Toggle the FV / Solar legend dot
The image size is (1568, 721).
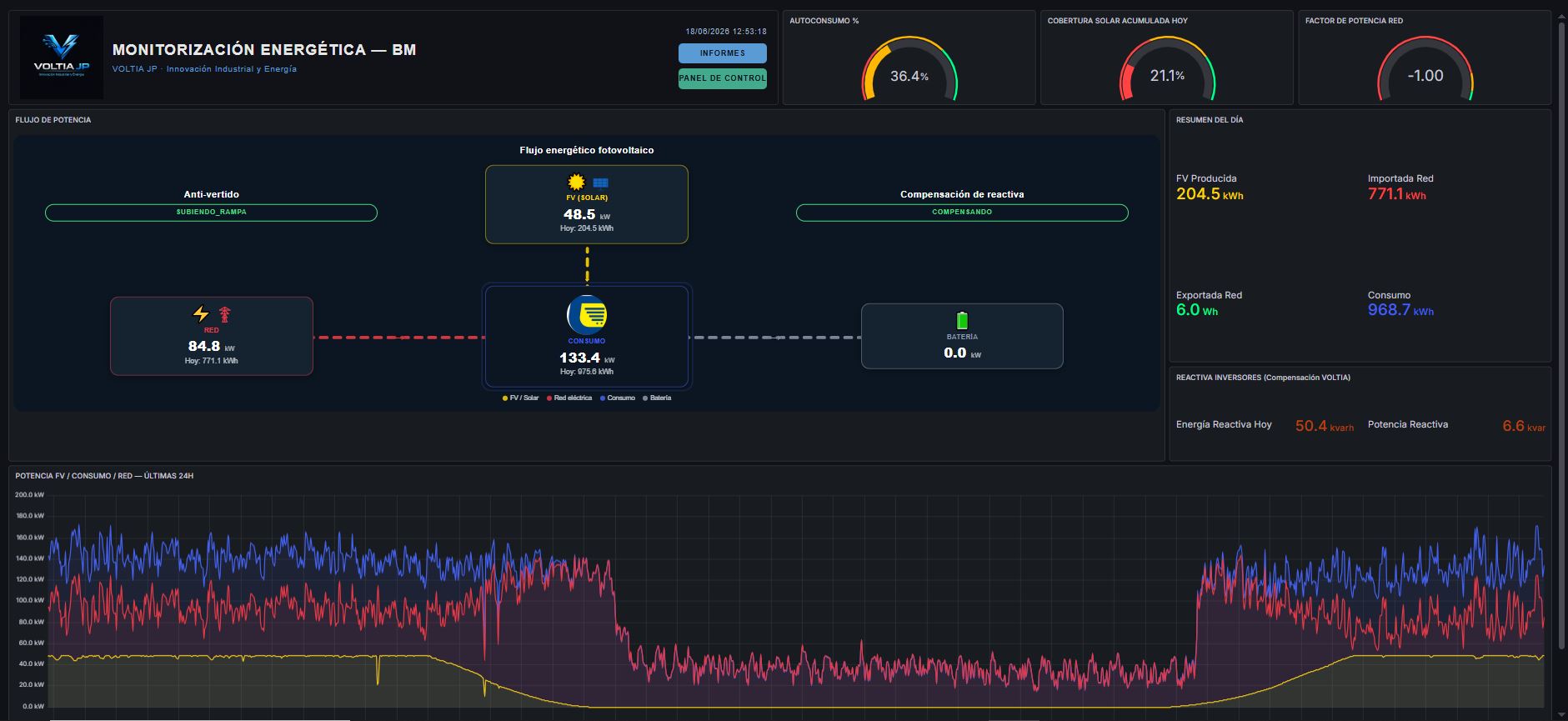click(505, 398)
